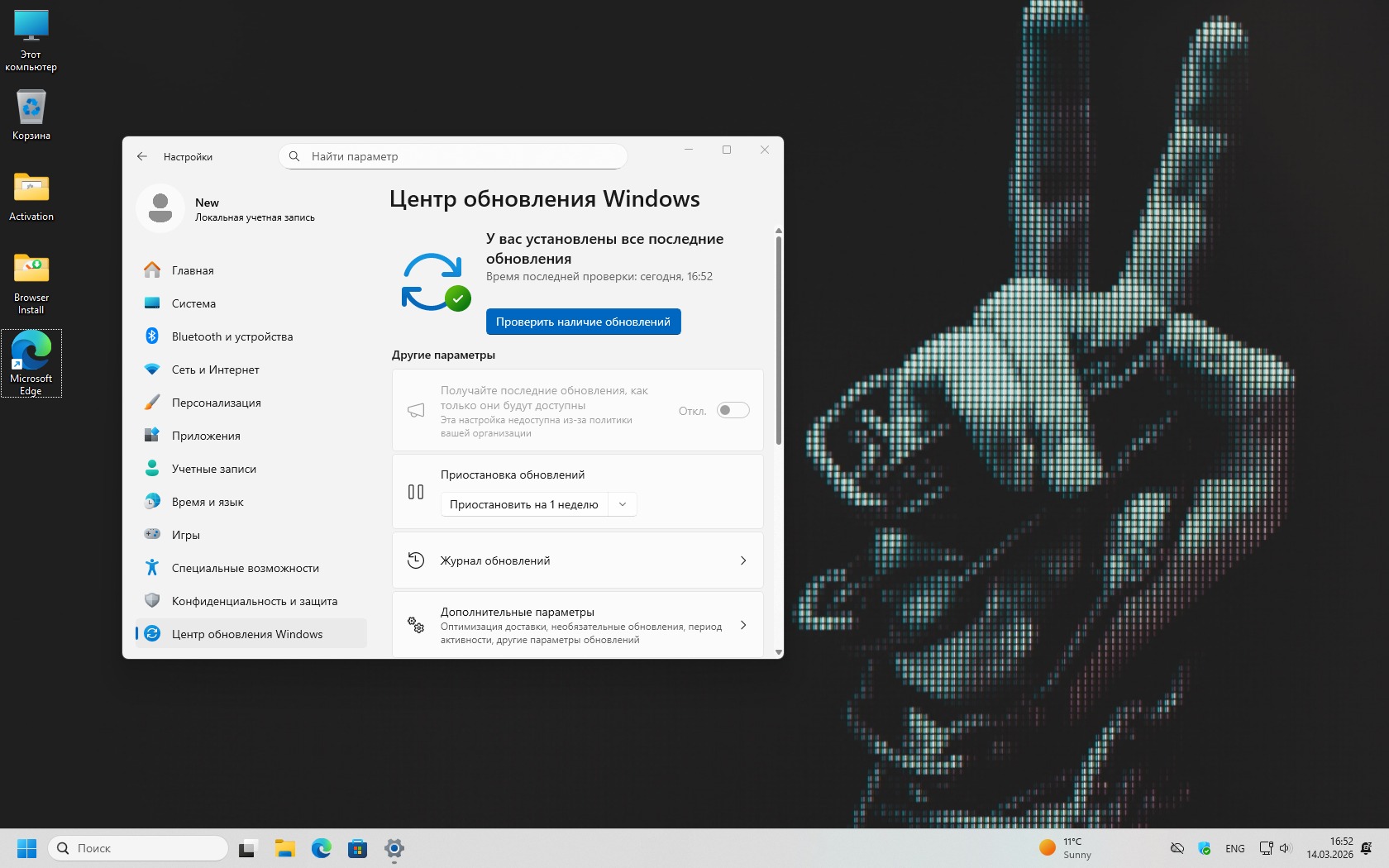The image size is (1389, 868).
Task: Expand Дополнительные параметры options
Action: (742, 625)
